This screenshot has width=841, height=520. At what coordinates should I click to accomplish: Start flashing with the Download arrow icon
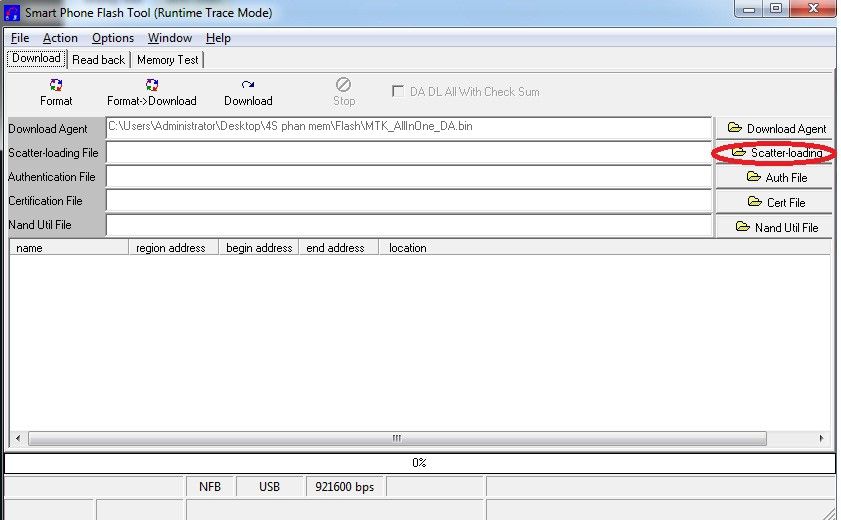coord(248,85)
